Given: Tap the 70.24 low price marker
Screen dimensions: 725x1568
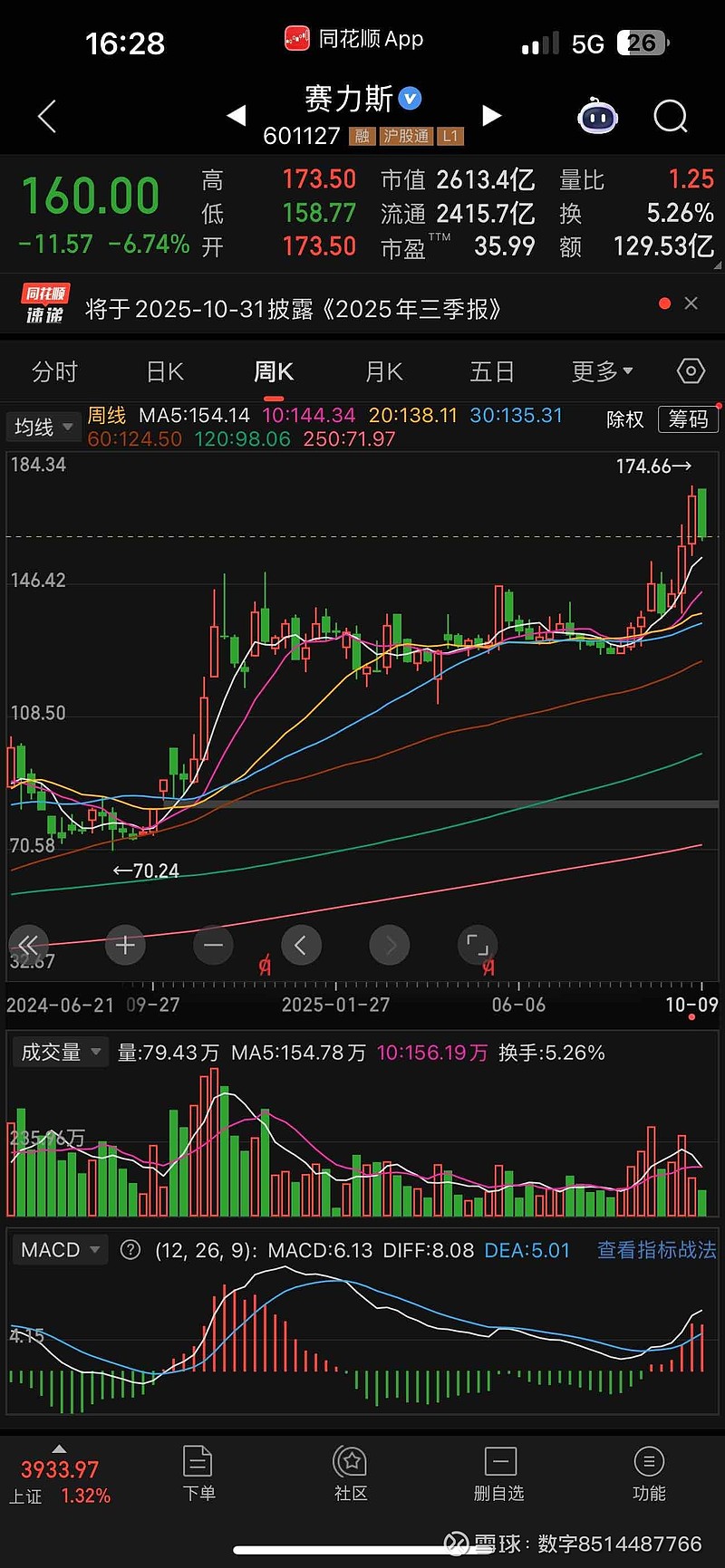Looking at the screenshot, I should pos(146,871).
